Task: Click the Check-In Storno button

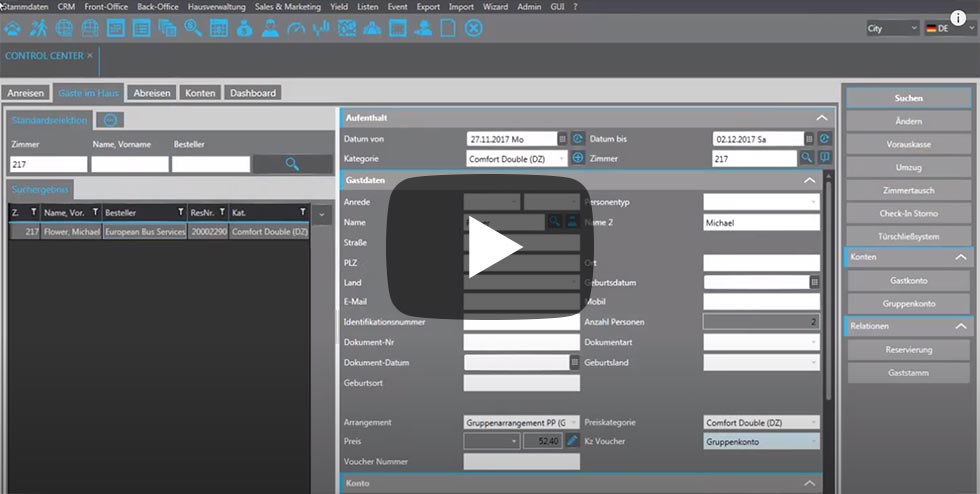Action: [908, 213]
